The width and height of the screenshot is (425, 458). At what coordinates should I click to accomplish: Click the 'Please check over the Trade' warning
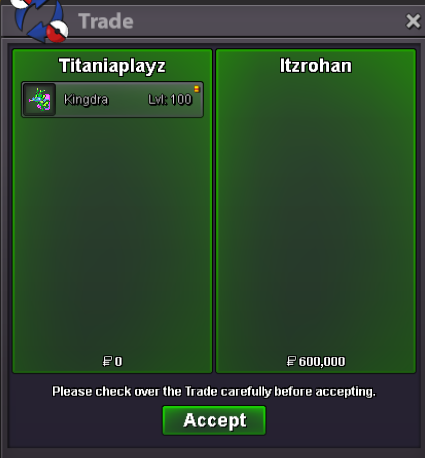214,391
